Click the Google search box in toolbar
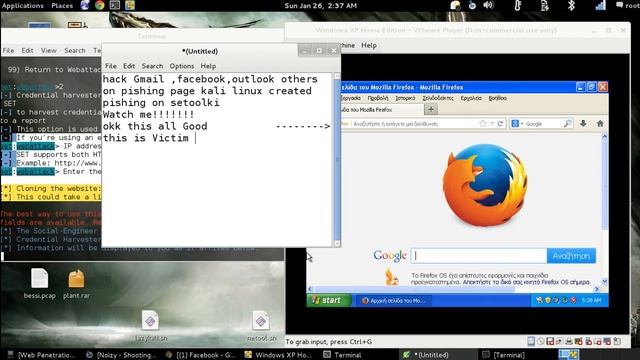The image size is (640, 360). [542, 123]
